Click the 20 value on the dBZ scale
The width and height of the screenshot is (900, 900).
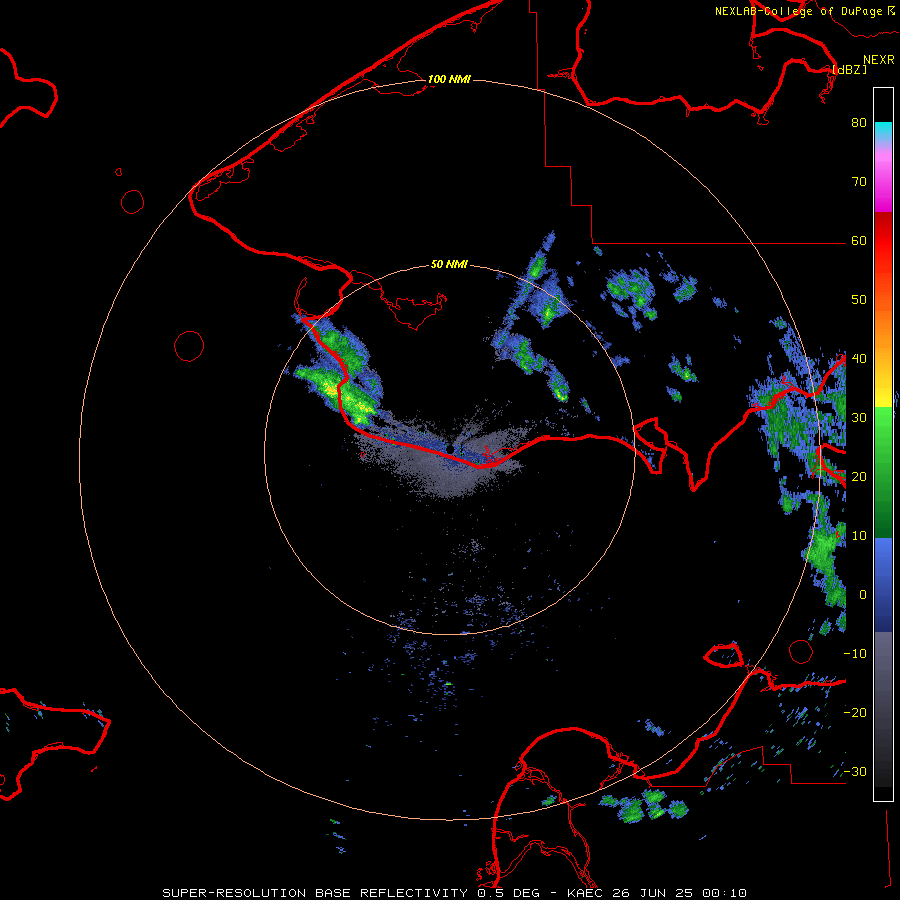[x=859, y=477]
